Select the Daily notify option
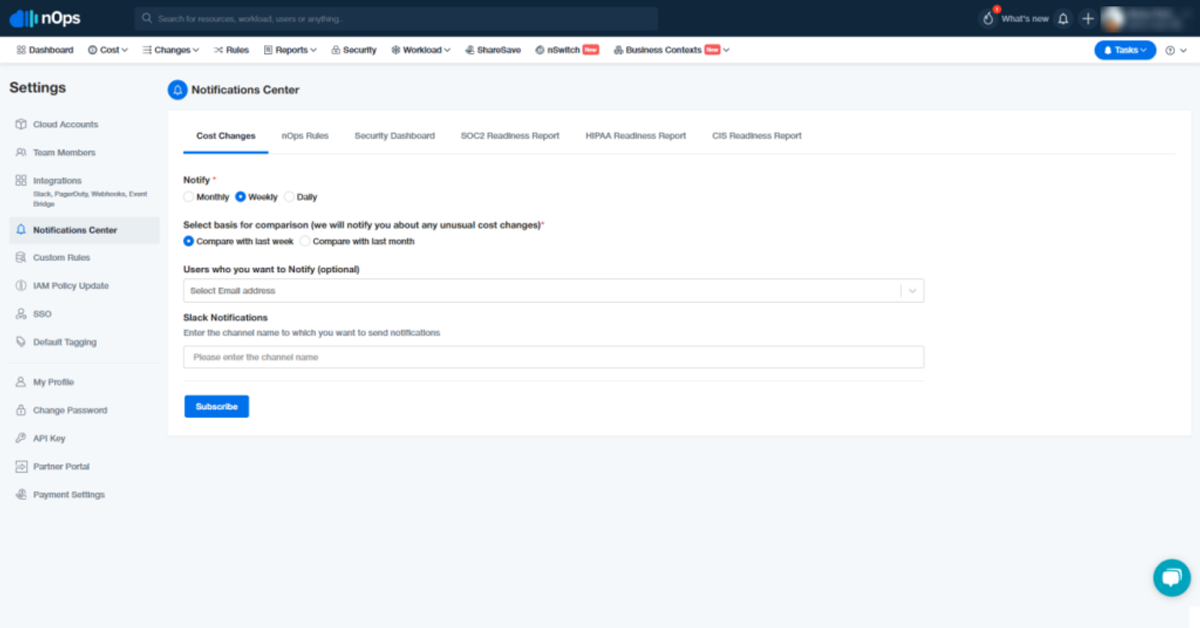Screen dimensions: 1200x628 289,197
